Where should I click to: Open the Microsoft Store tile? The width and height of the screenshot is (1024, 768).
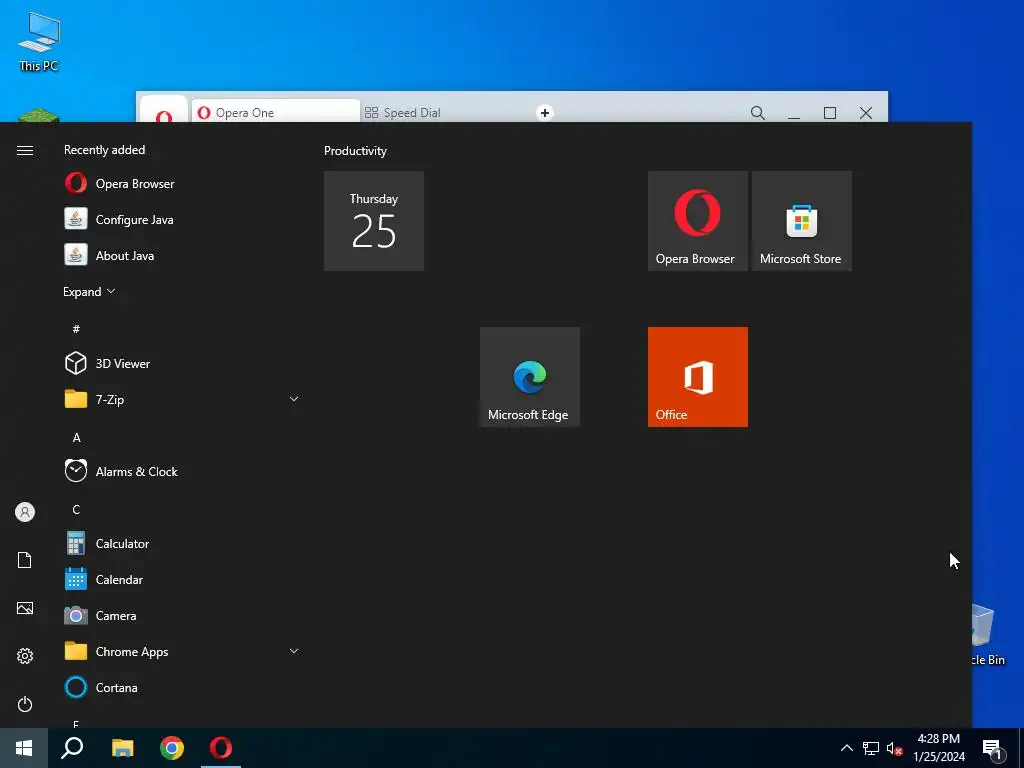(801, 221)
